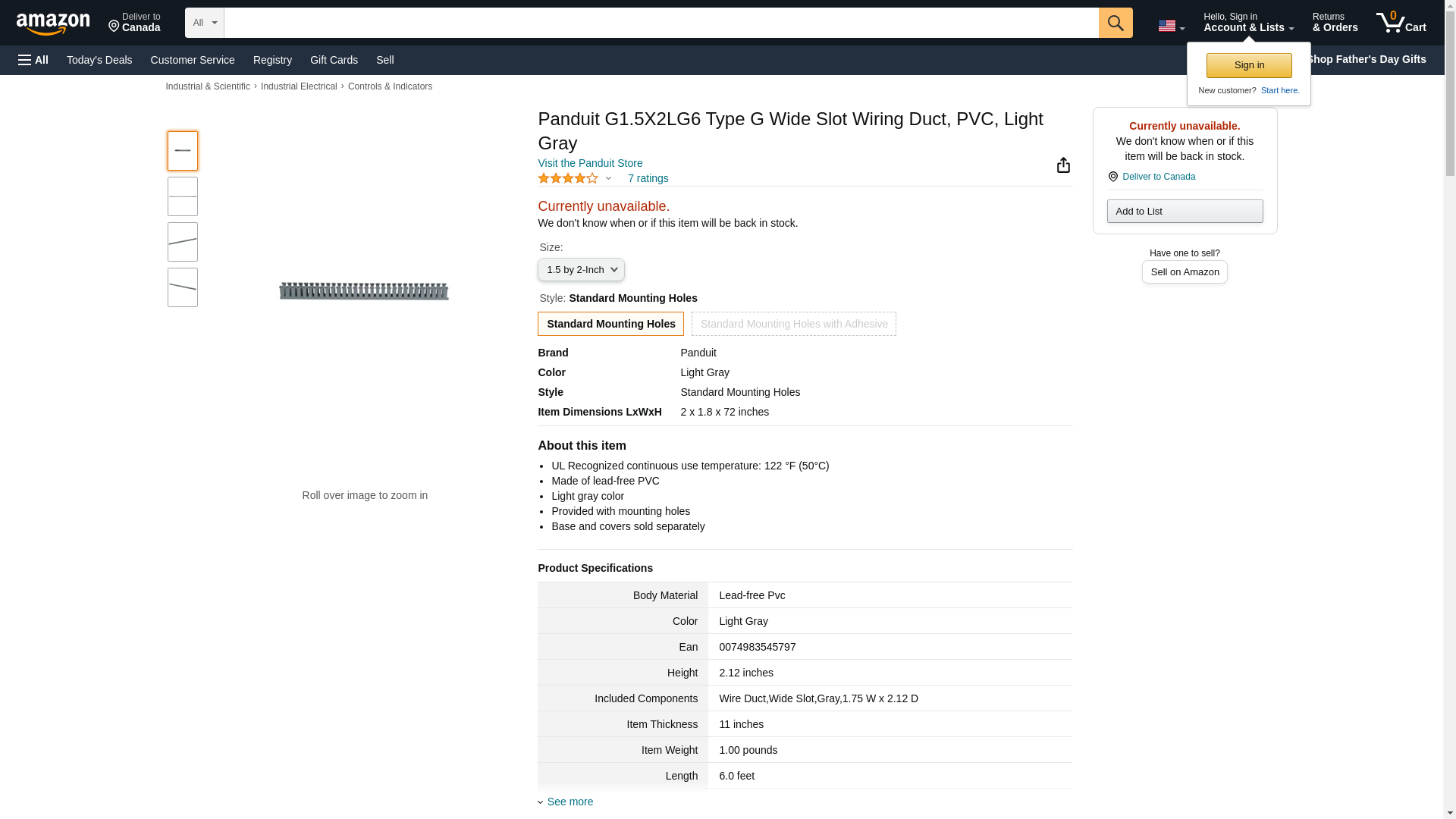Open the Size 1.5 by 2-Inch dropdown
This screenshot has height=819, width=1456.
coord(581,270)
